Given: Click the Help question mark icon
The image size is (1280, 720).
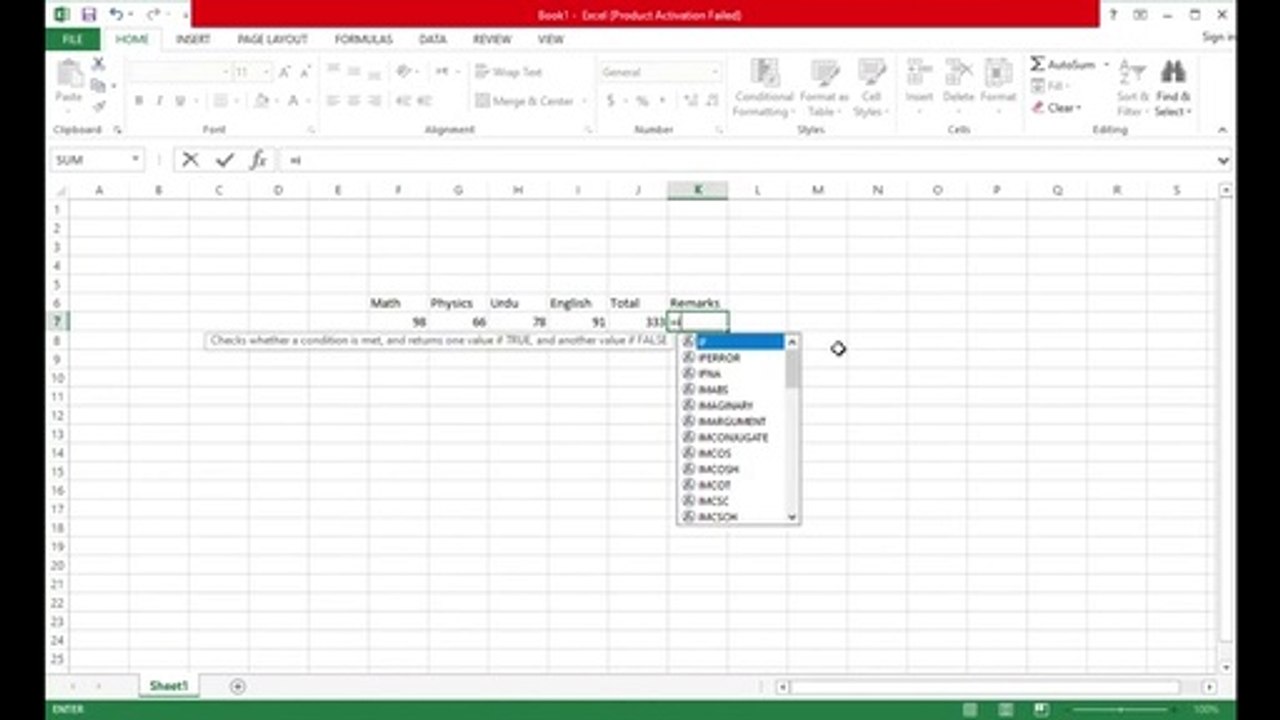Looking at the screenshot, I should click(1113, 15).
